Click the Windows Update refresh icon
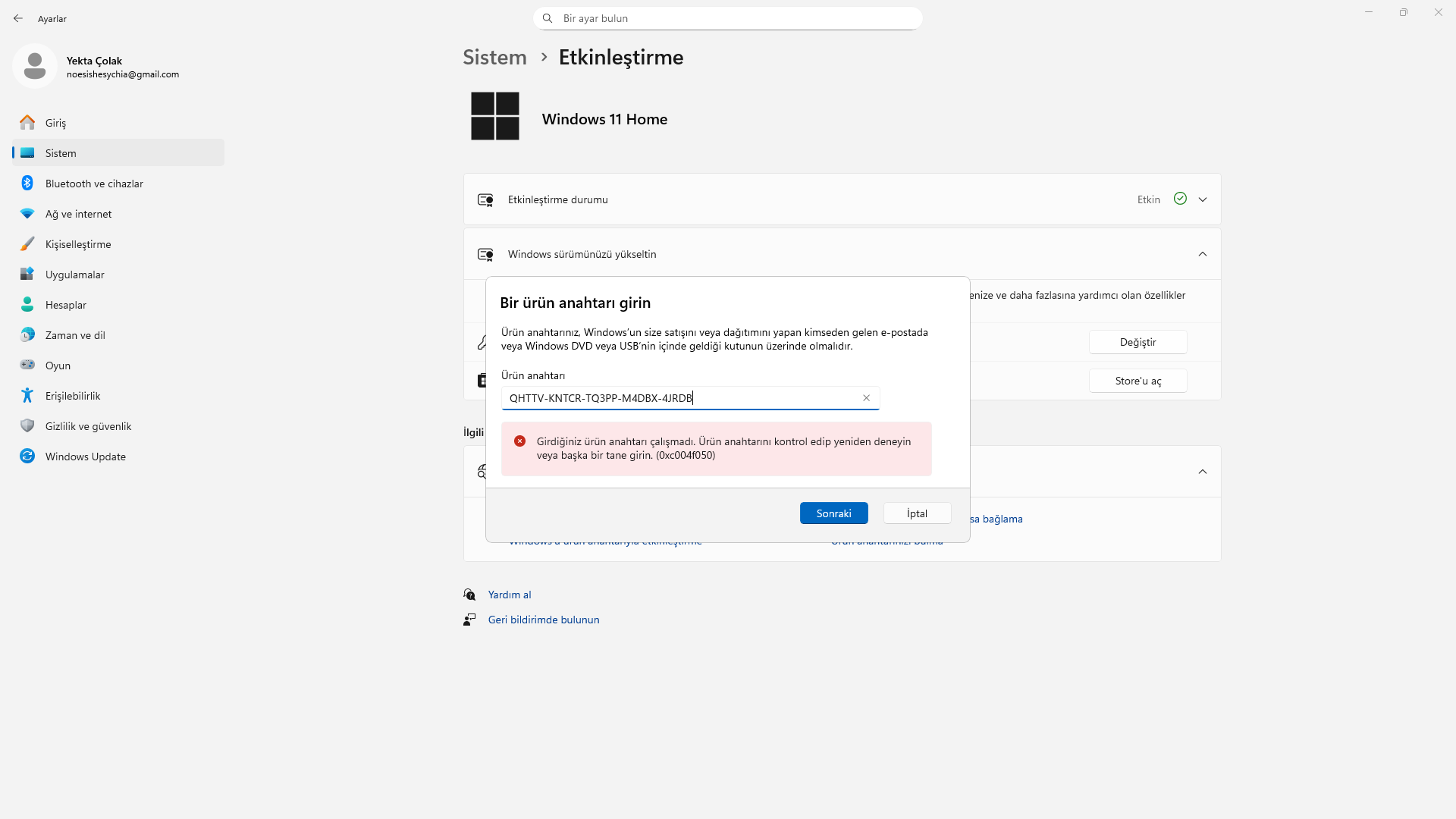 point(27,456)
